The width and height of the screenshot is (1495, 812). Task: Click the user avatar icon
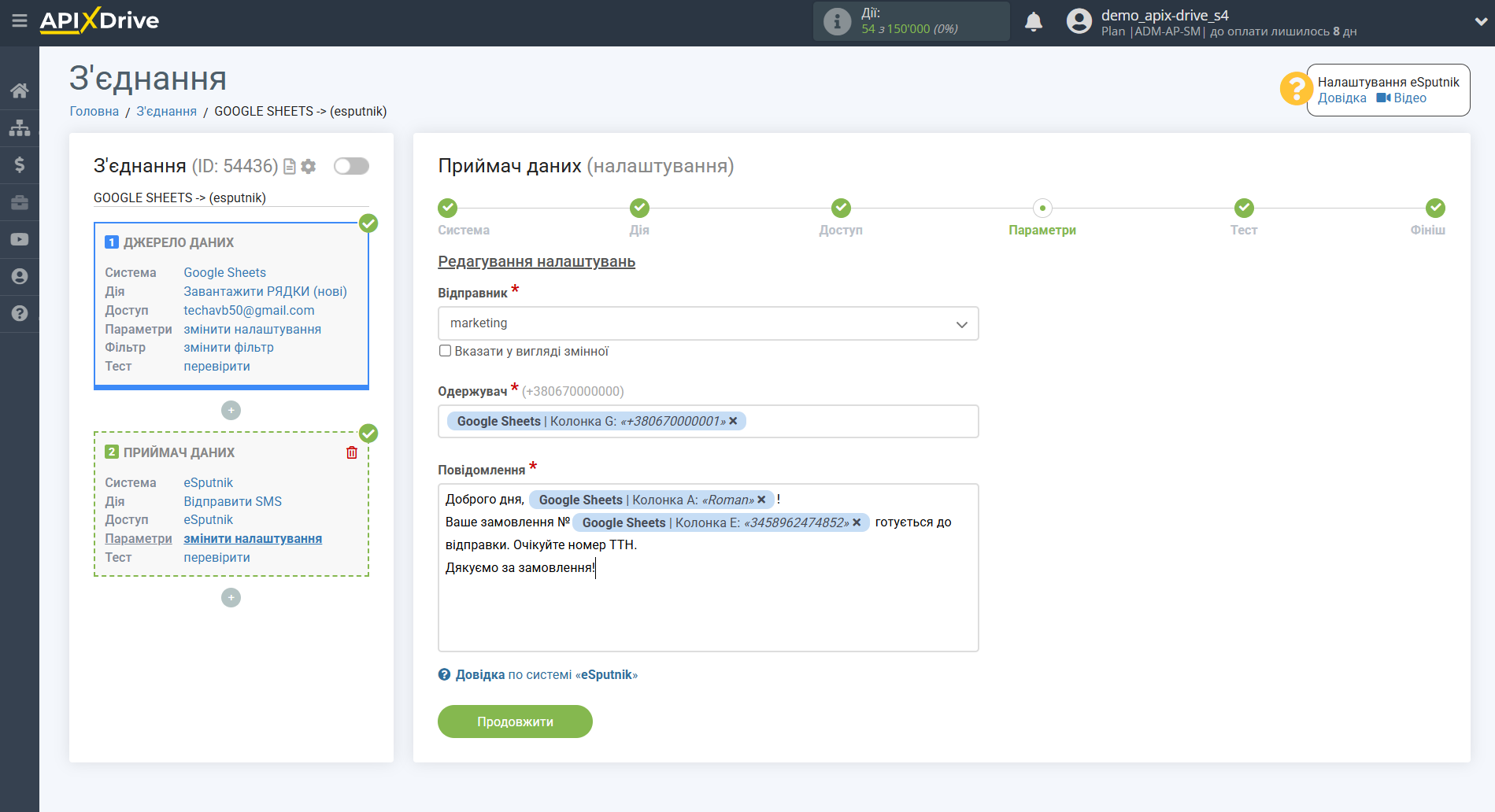1079,21
